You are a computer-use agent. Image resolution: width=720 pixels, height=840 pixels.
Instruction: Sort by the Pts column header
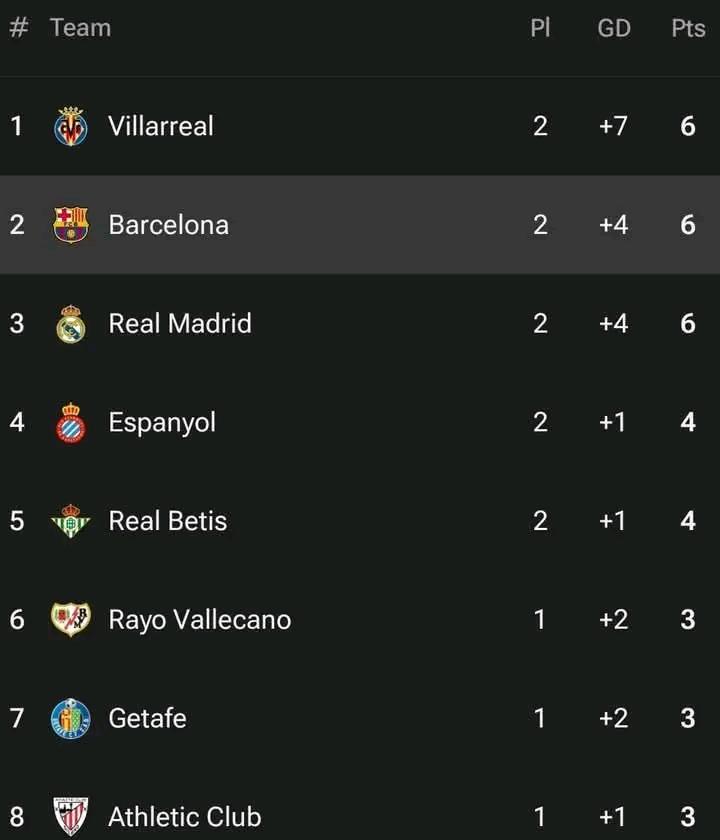(688, 28)
